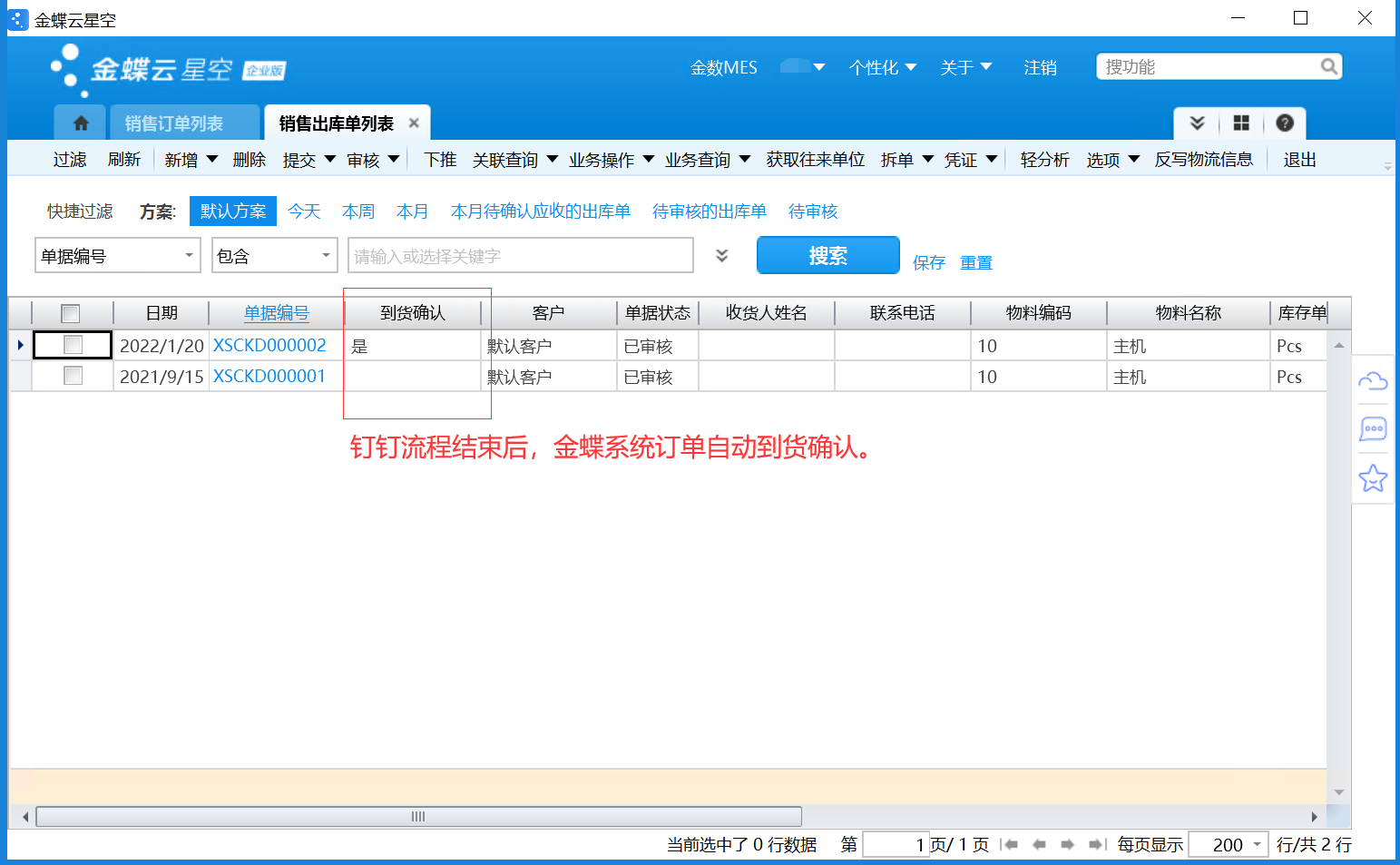Click horizontal scrollbar left arrow
The width and height of the screenshot is (1400, 865).
coord(25,817)
